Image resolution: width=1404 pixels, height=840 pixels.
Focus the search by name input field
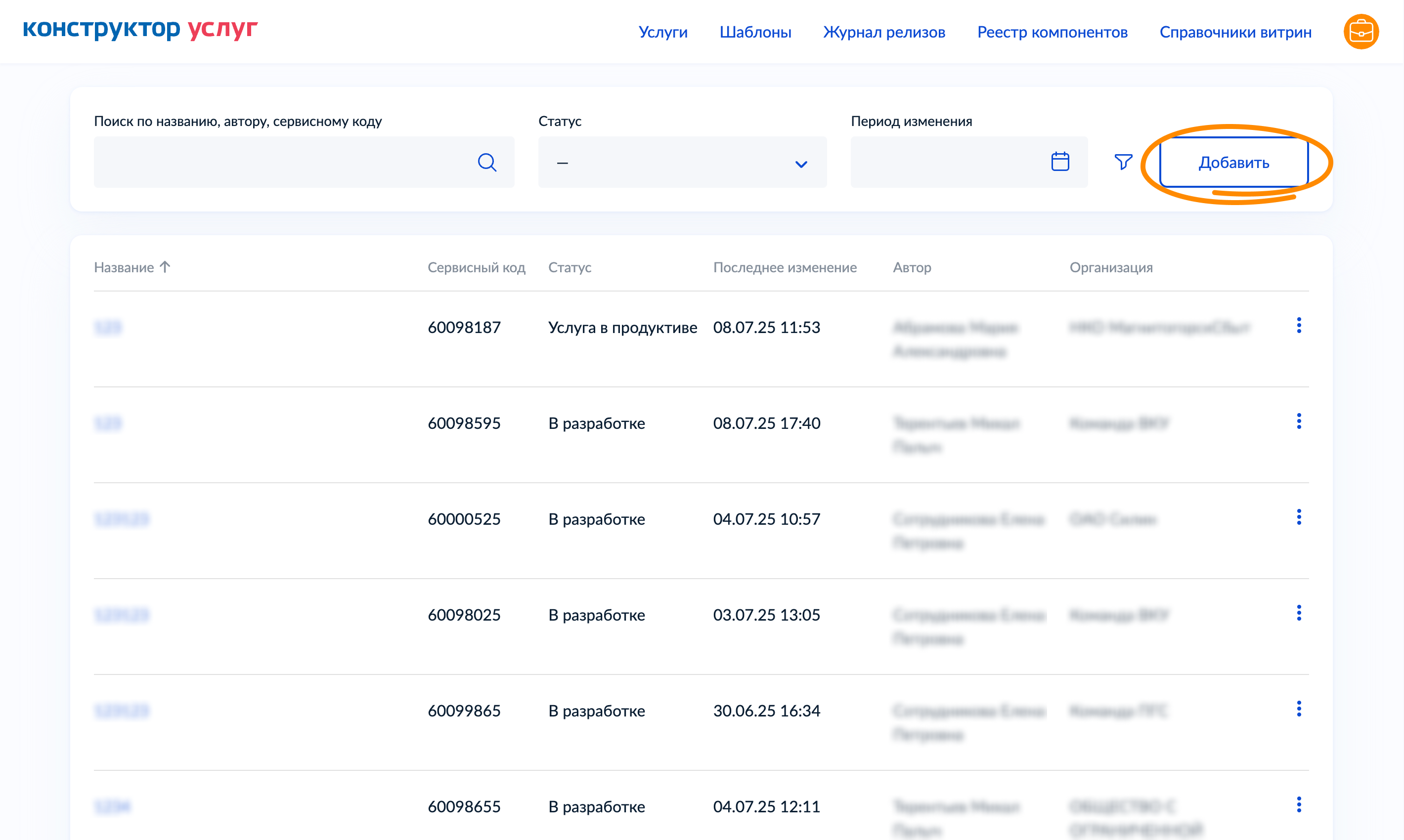coord(304,162)
